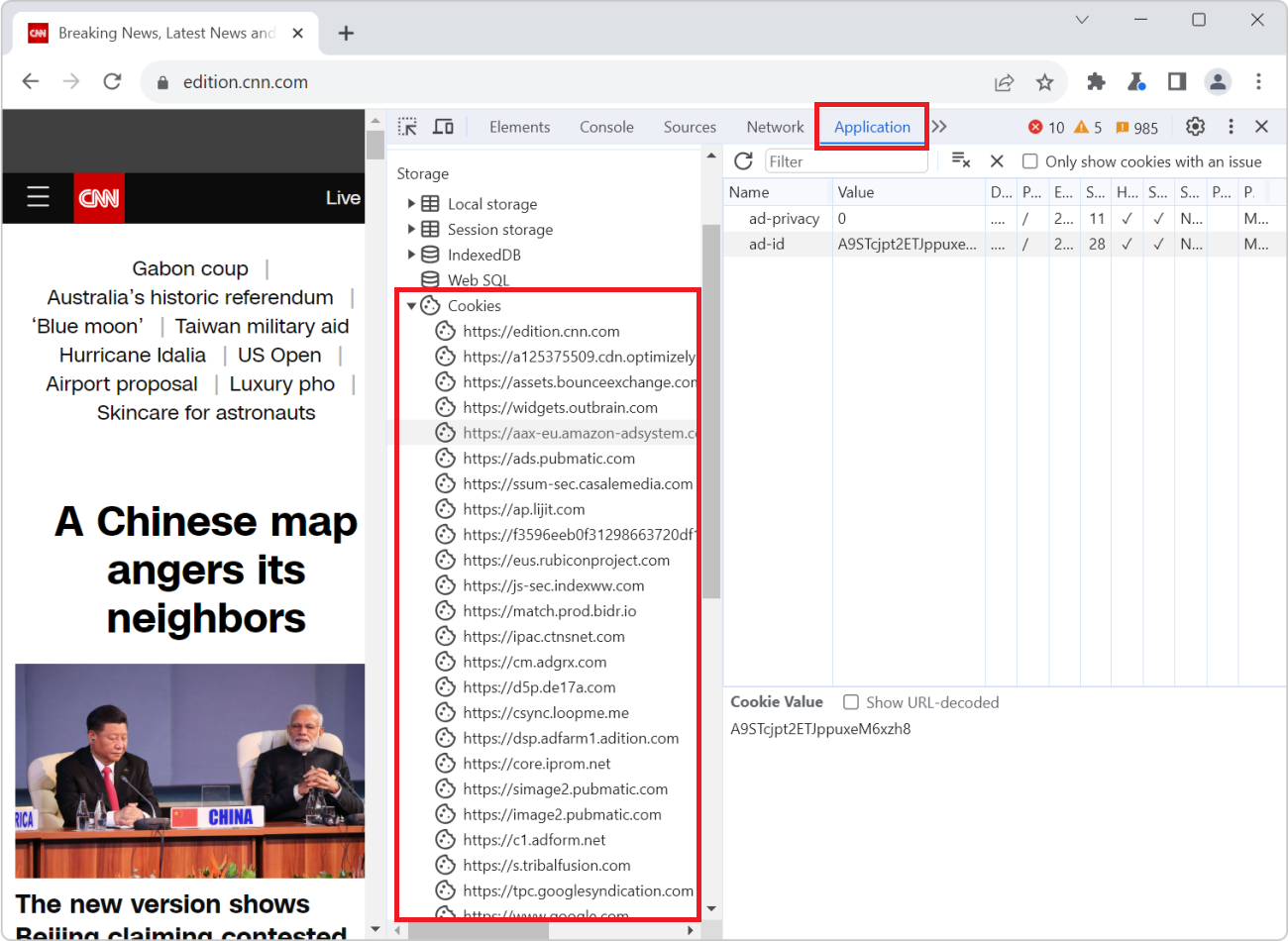Expand the IndexedDB tree node
The image size is (1288, 941).
[x=411, y=255]
